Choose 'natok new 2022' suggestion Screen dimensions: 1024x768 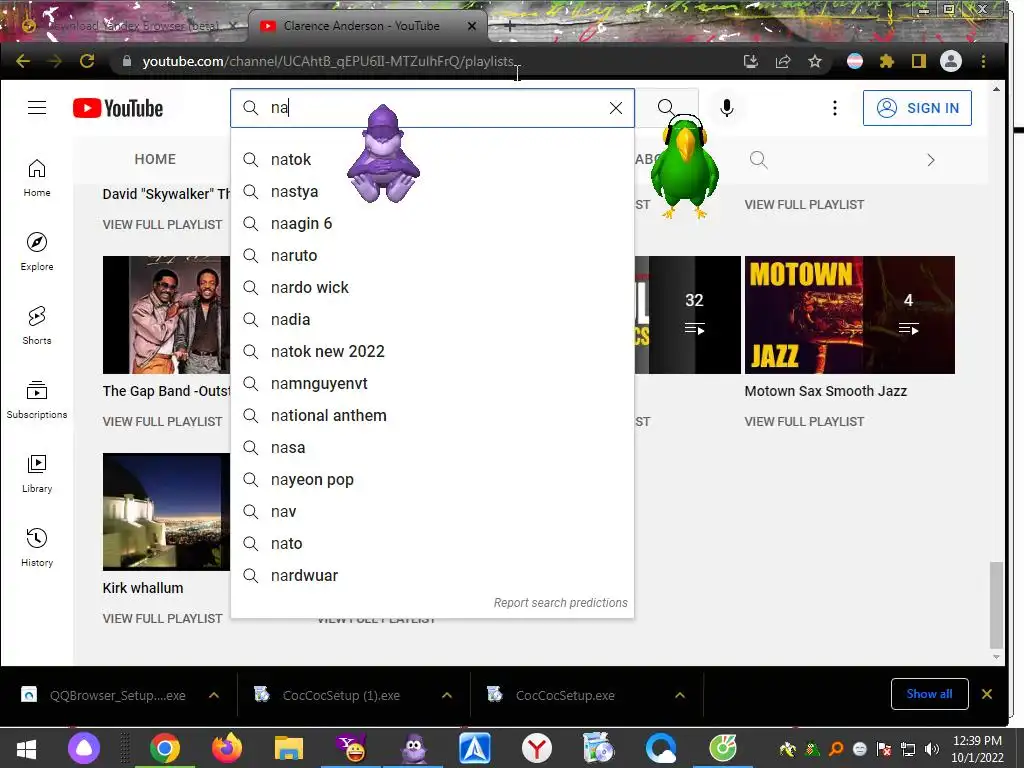tap(432, 351)
